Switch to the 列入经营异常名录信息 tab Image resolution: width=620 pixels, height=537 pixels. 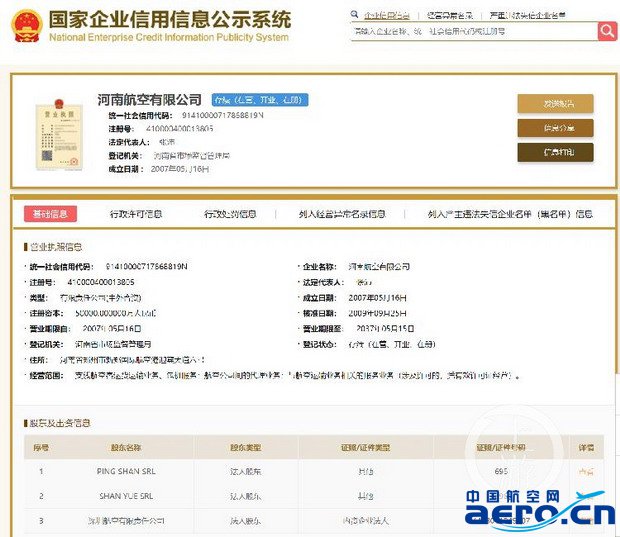[342, 214]
